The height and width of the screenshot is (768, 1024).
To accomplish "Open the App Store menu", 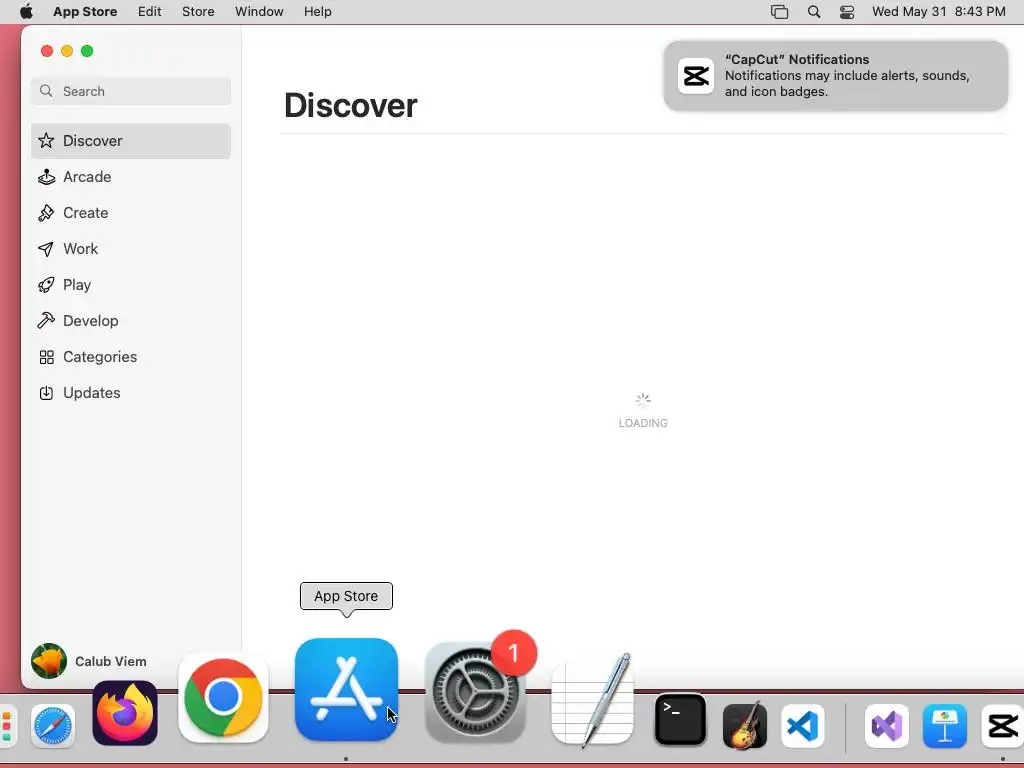I will (x=85, y=12).
